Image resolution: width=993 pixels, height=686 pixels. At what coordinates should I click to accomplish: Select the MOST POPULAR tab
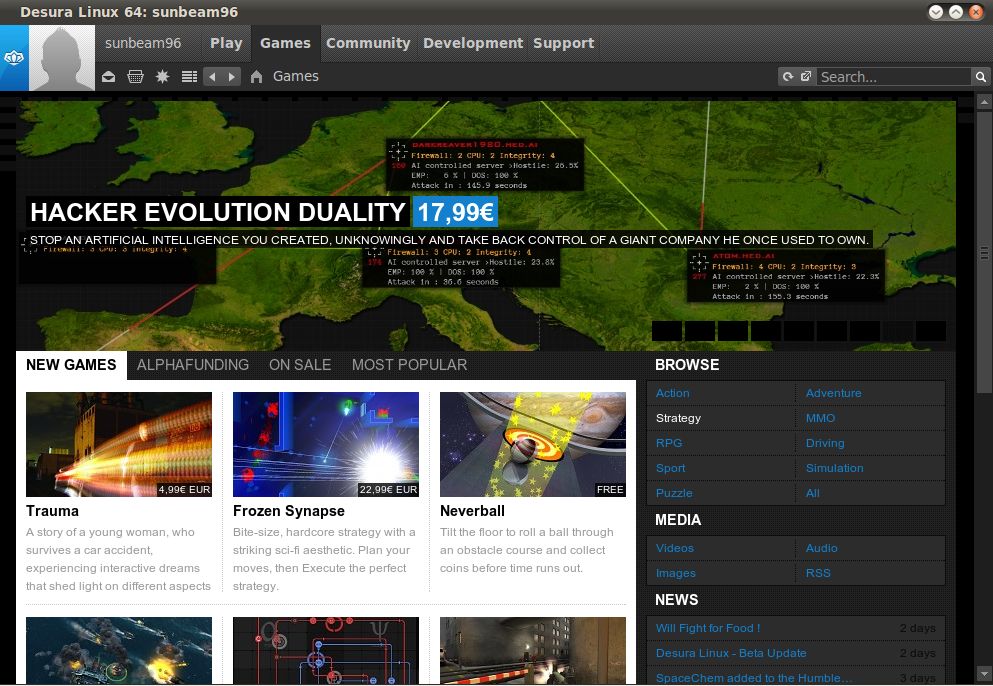(410, 365)
